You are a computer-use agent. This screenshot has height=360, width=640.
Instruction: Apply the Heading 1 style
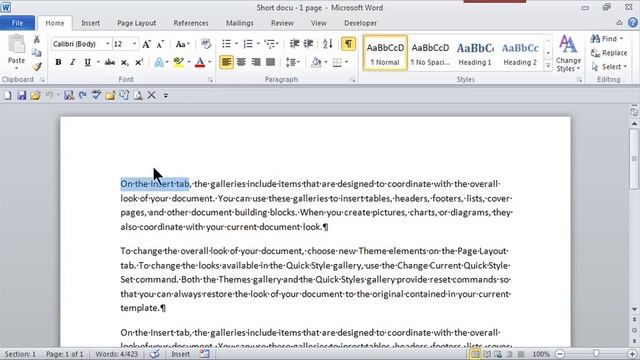click(x=475, y=53)
